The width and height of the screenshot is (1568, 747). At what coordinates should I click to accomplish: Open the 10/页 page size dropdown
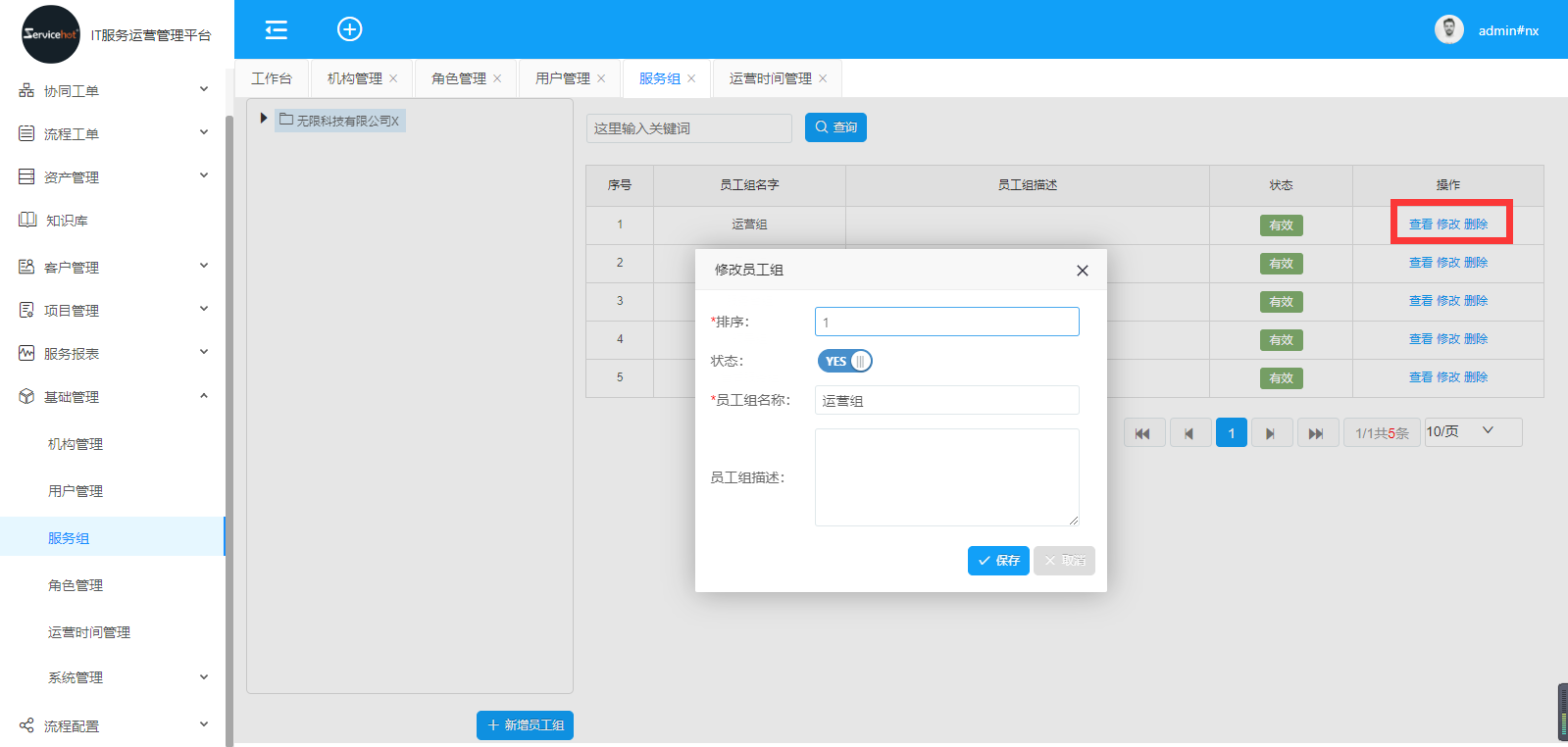click(x=1472, y=431)
